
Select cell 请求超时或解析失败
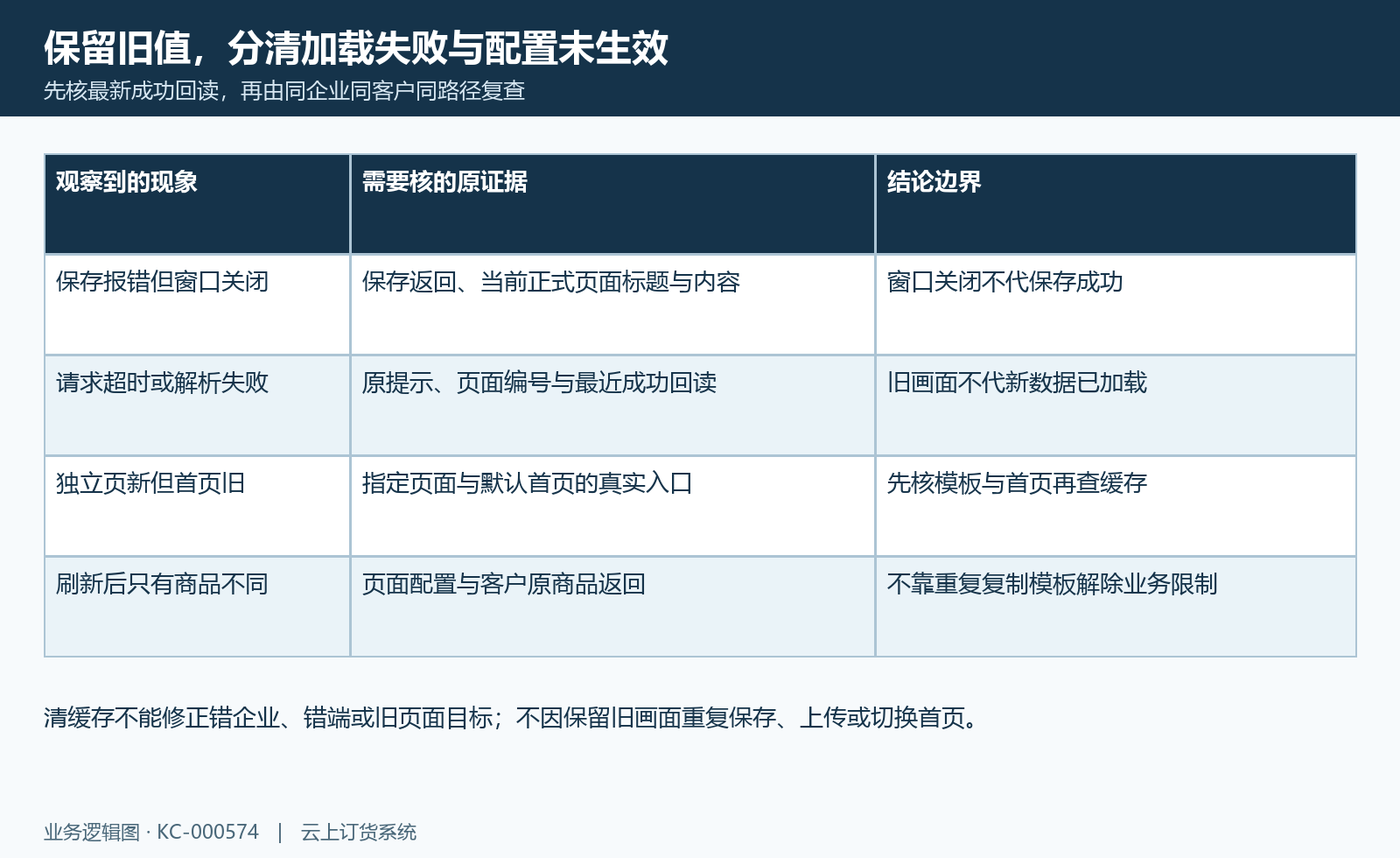(197, 405)
